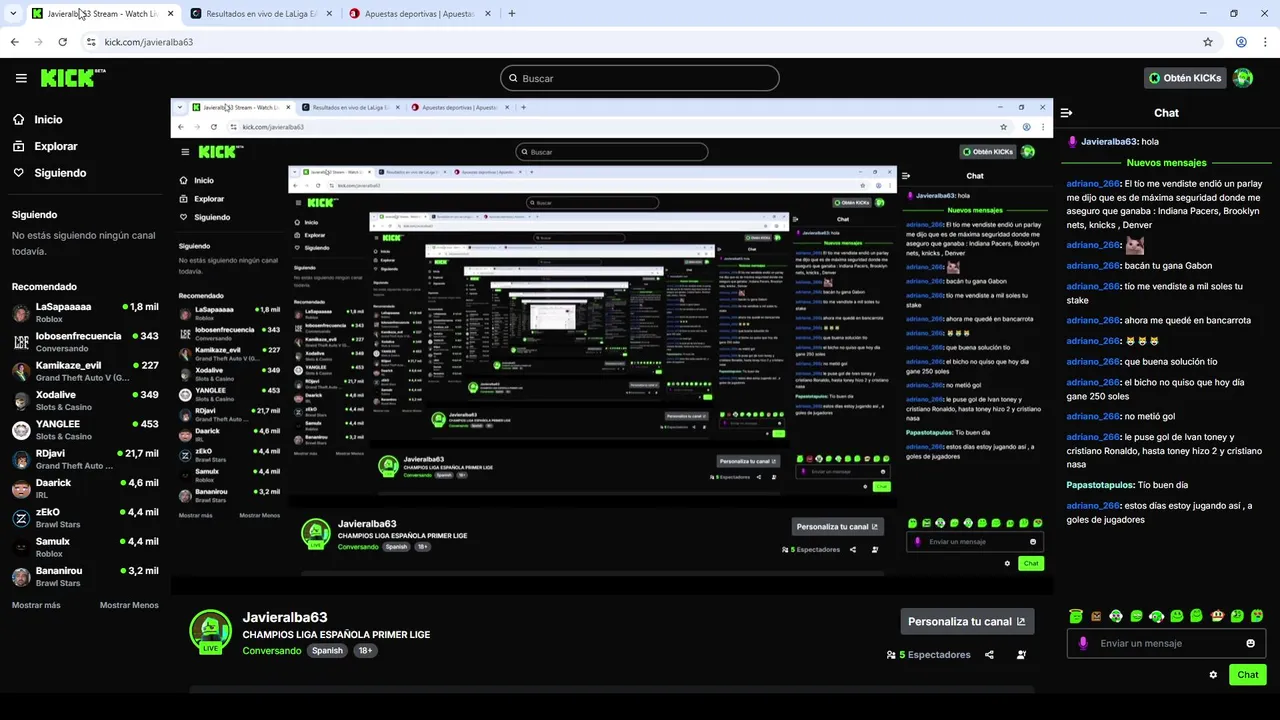Open LaSapaaaaa recommended channel

pyautogui.click(x=85, y=312)
